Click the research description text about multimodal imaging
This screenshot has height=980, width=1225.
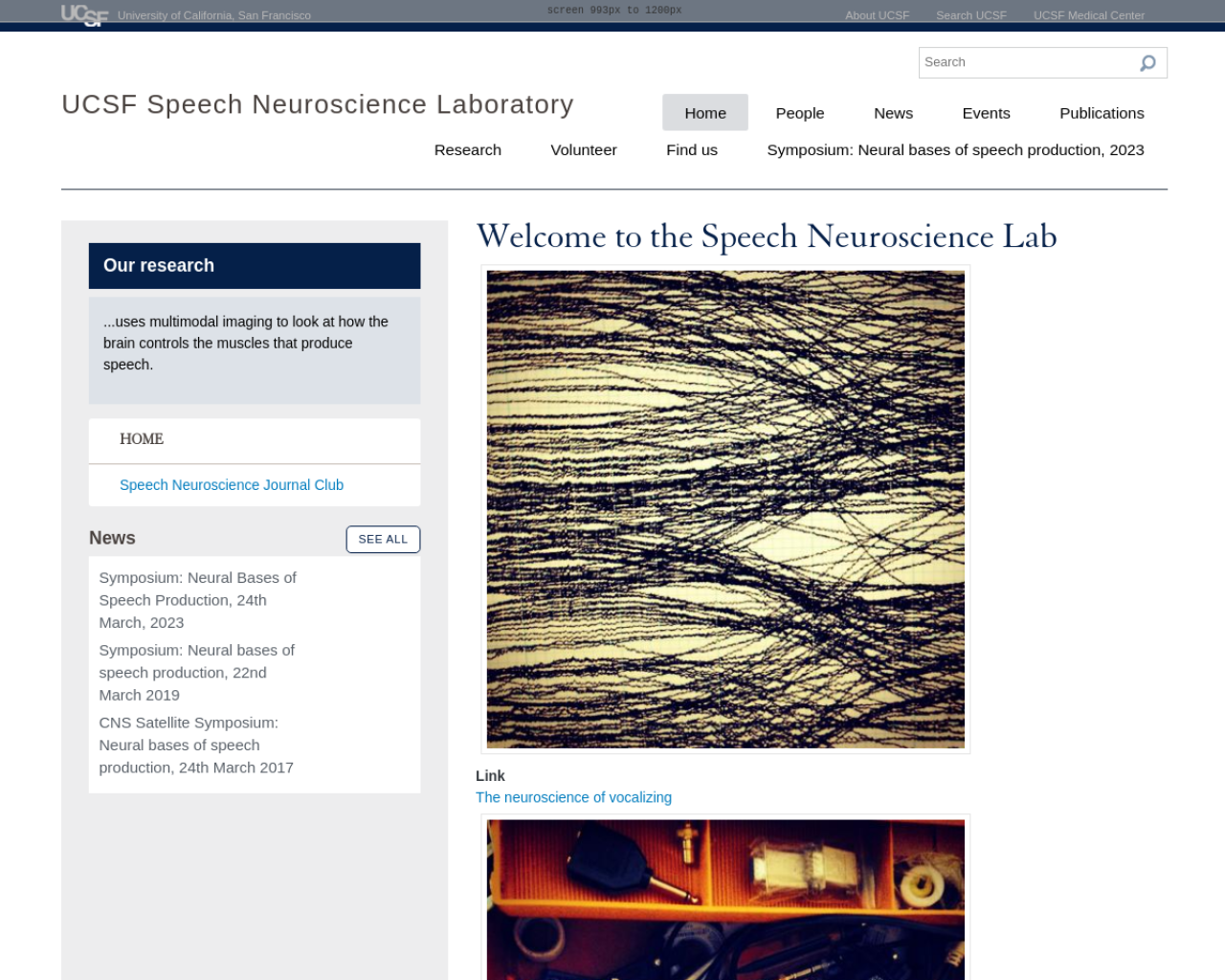[246, 344]
